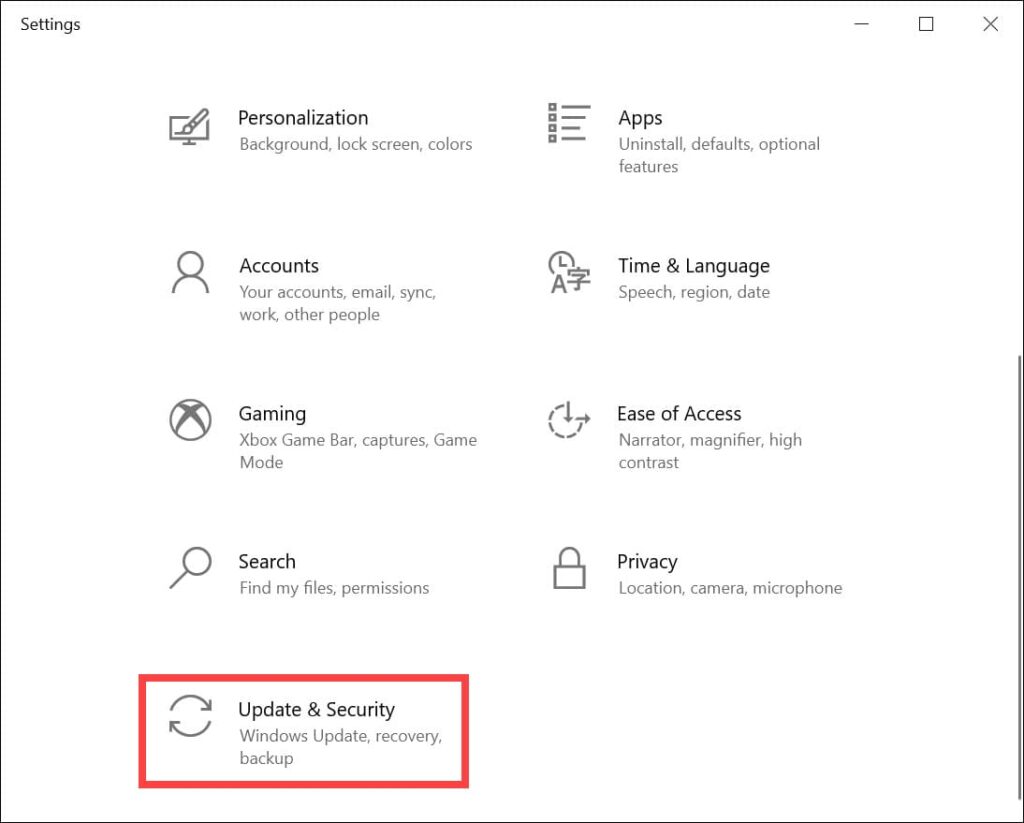Go to Time & Language title
Screen dimensions: 1024x823
[x=694, y=266]
